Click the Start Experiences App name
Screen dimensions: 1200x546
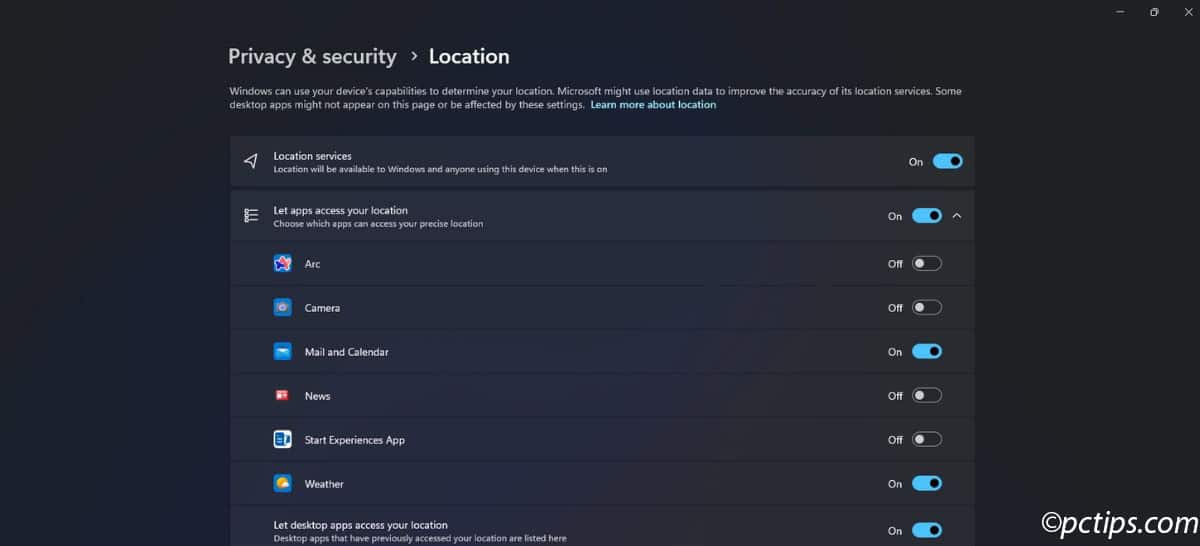coord(355,440)
